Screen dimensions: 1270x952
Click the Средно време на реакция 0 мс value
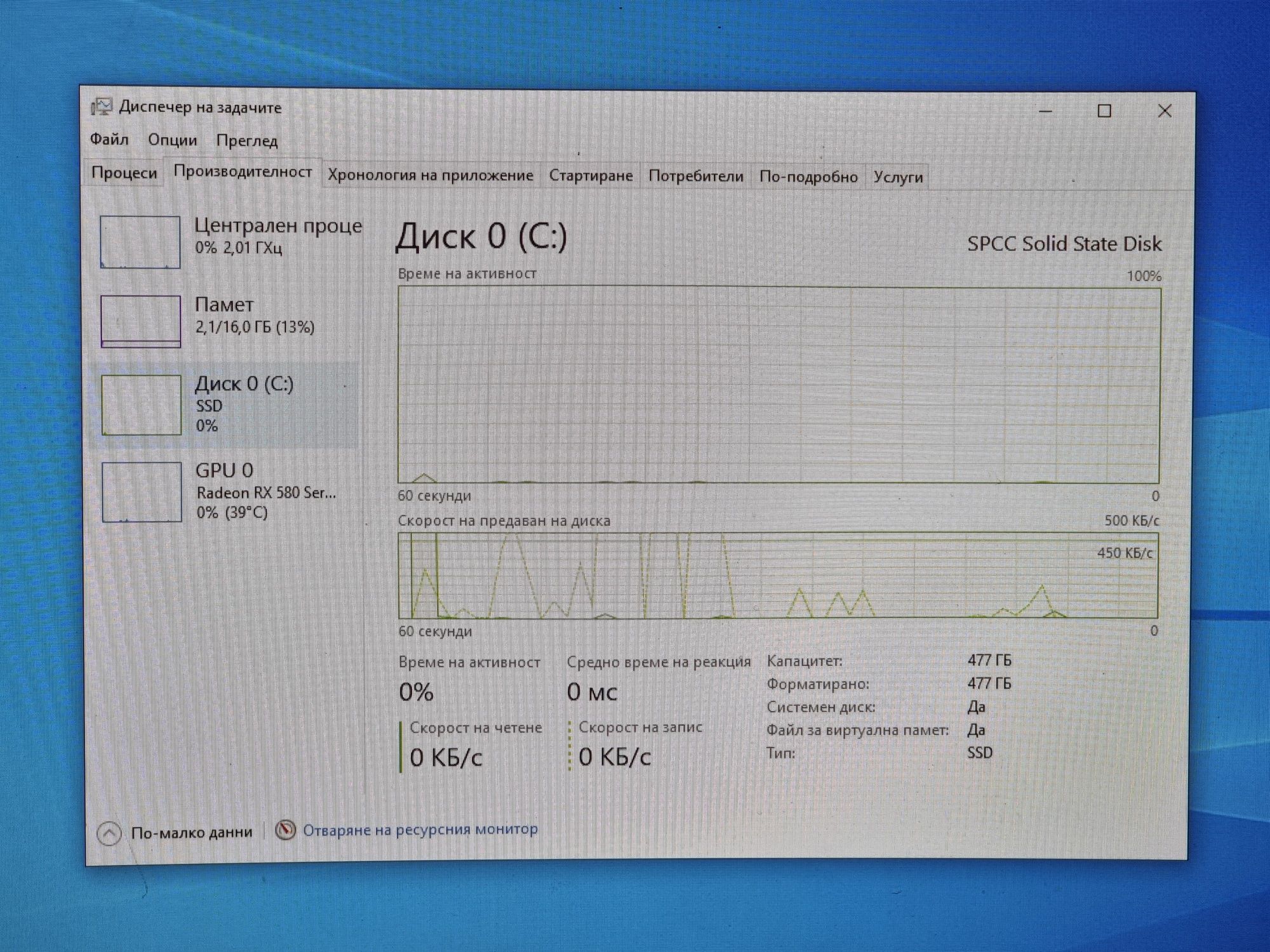click(x=592, y=692)
